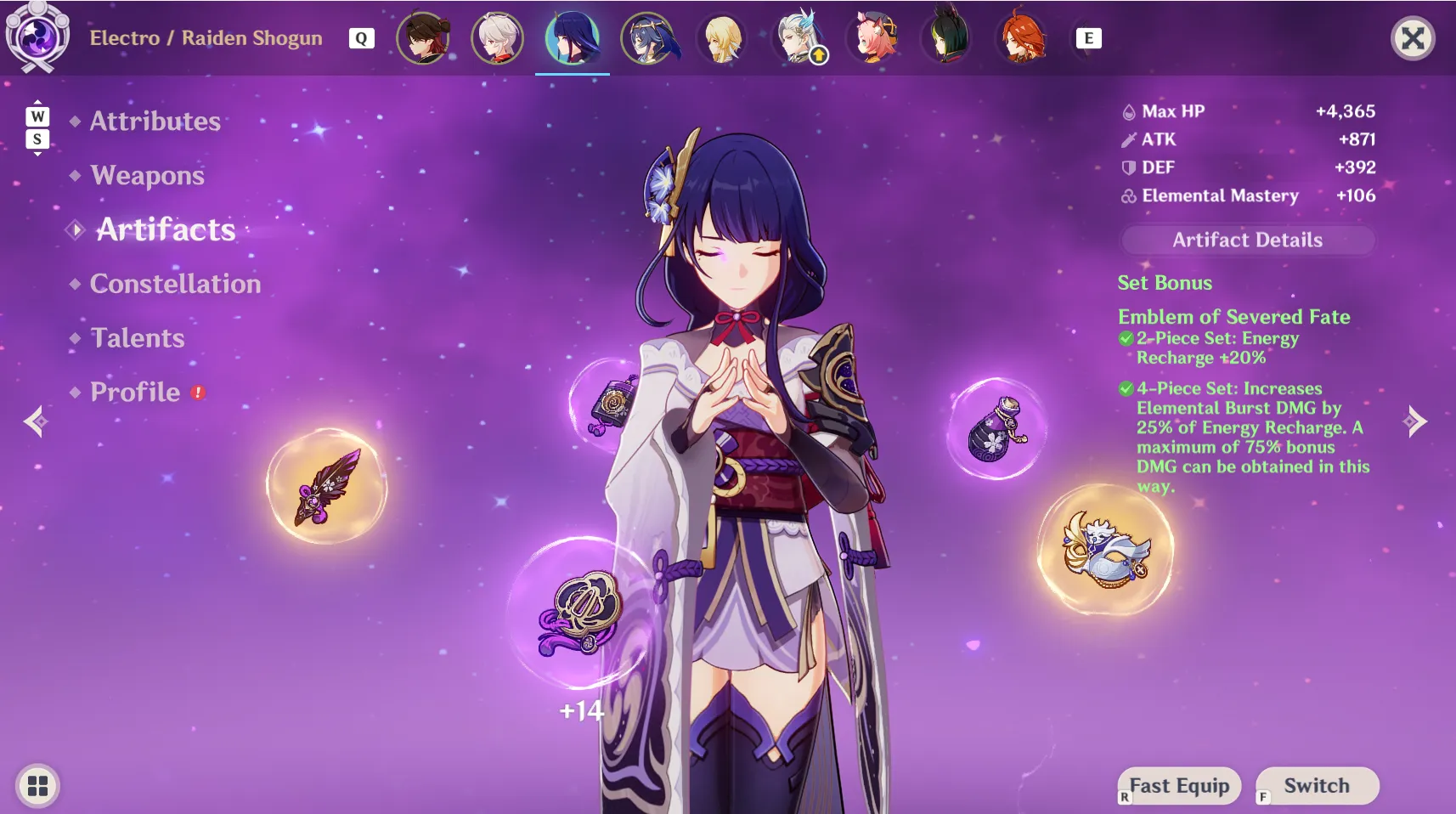Click the 2-Piece Set bonus text
Viewport: 1456px width, 814px height.
(x=1217, y=348)
